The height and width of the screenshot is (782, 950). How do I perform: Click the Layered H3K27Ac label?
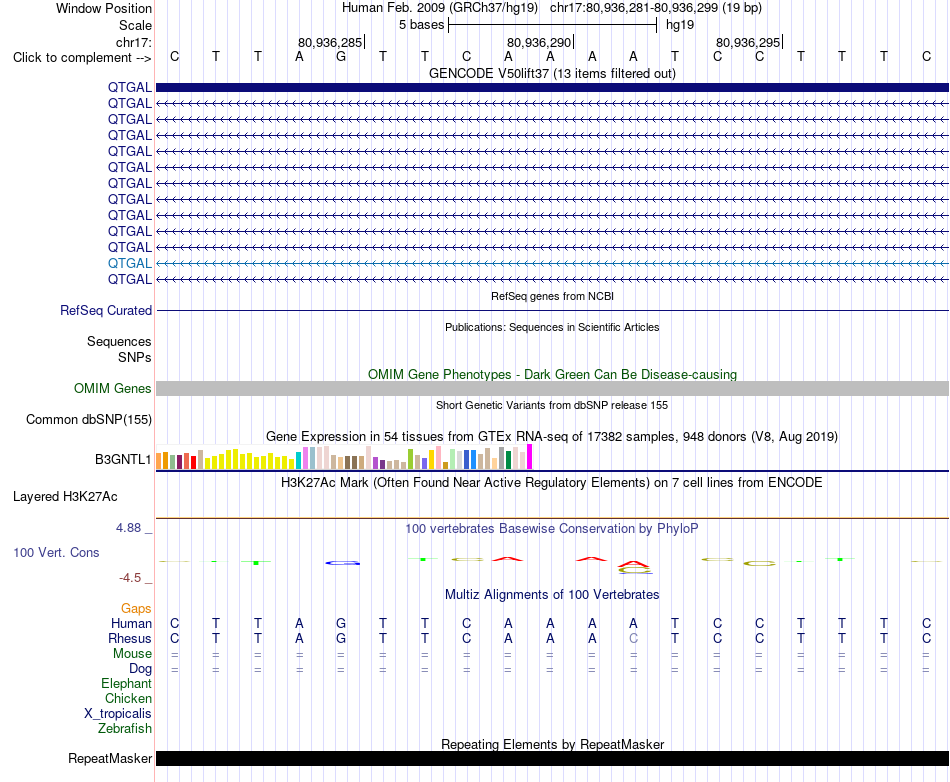(x=65, y=497)
